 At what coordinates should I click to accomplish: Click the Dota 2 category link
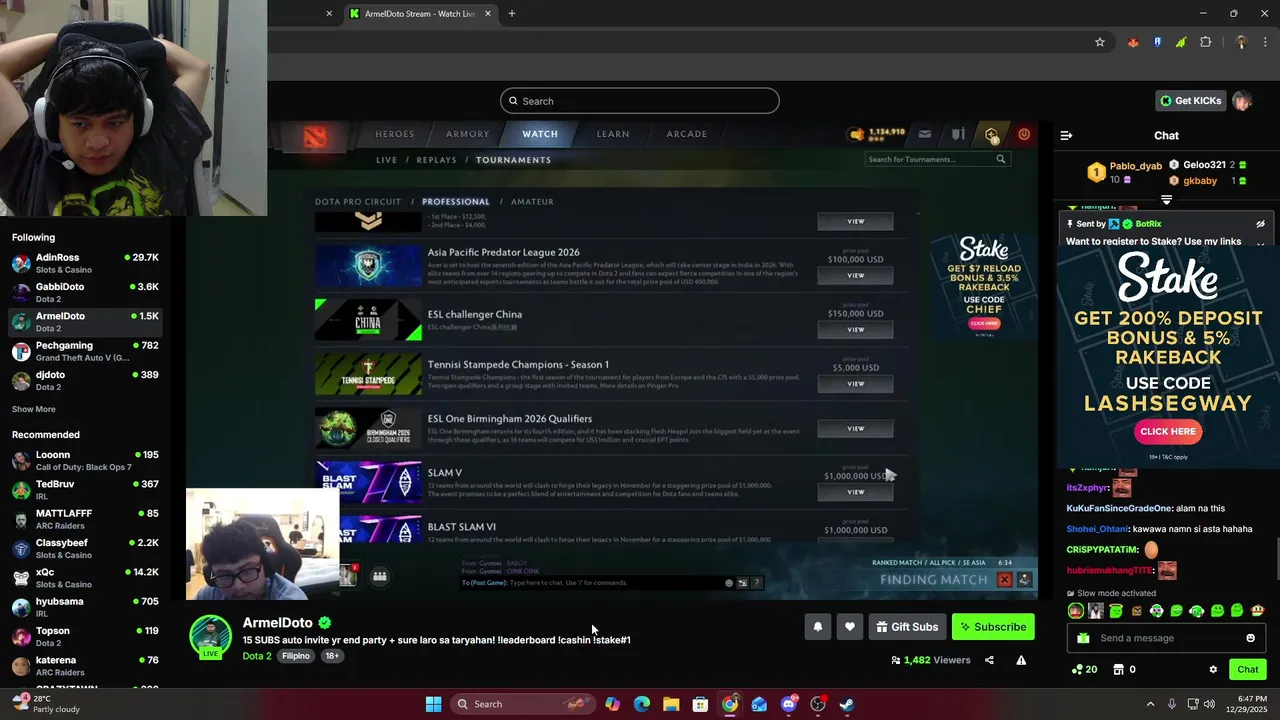click(x=256, y=656)
